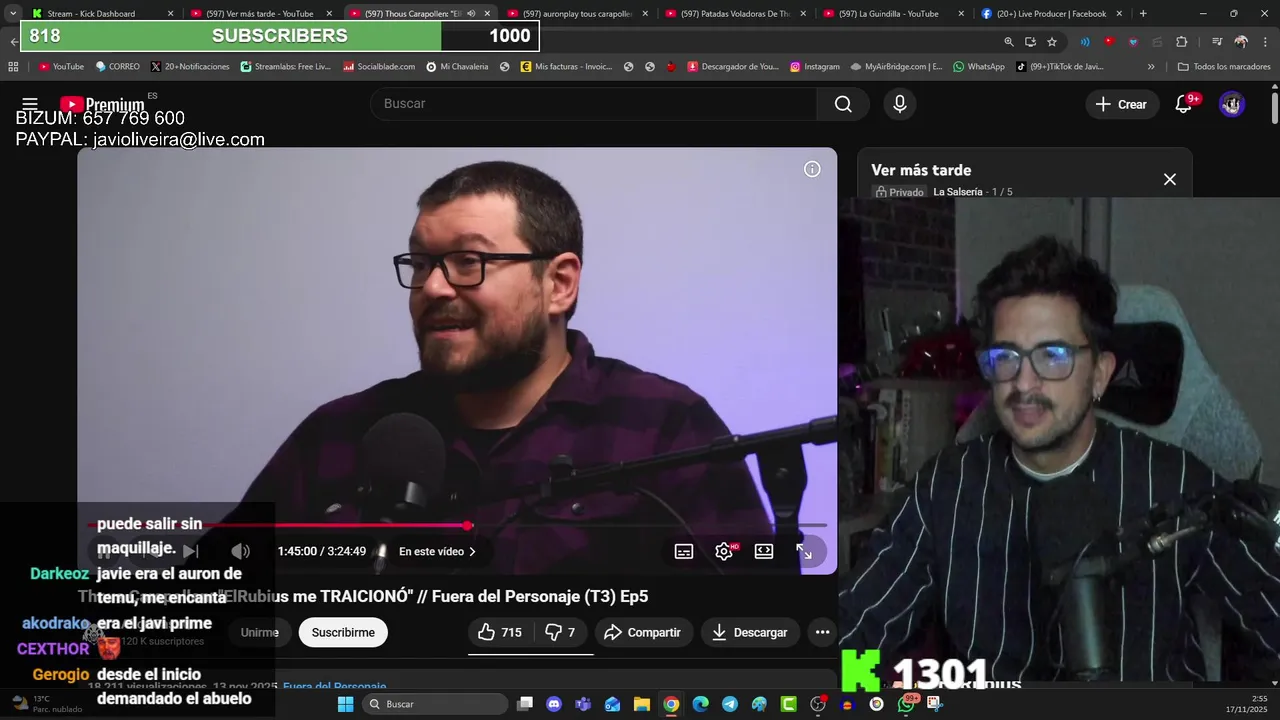Open the CORREO bookmark
The width and height of the screenshot is (1280, 720).
pos(117,66)
